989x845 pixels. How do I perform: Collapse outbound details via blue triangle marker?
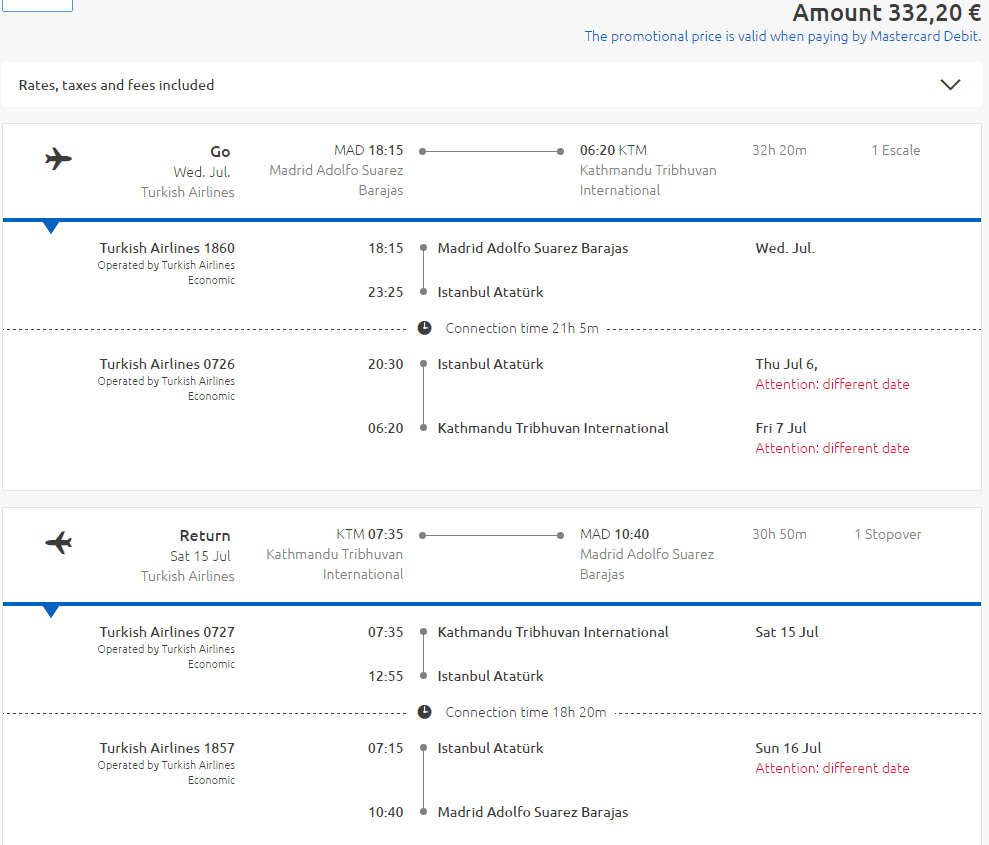click(51, 227)
